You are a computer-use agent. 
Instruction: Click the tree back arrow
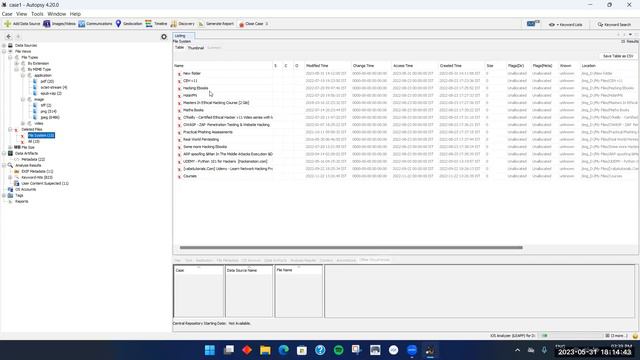click(x=9, y=36)
